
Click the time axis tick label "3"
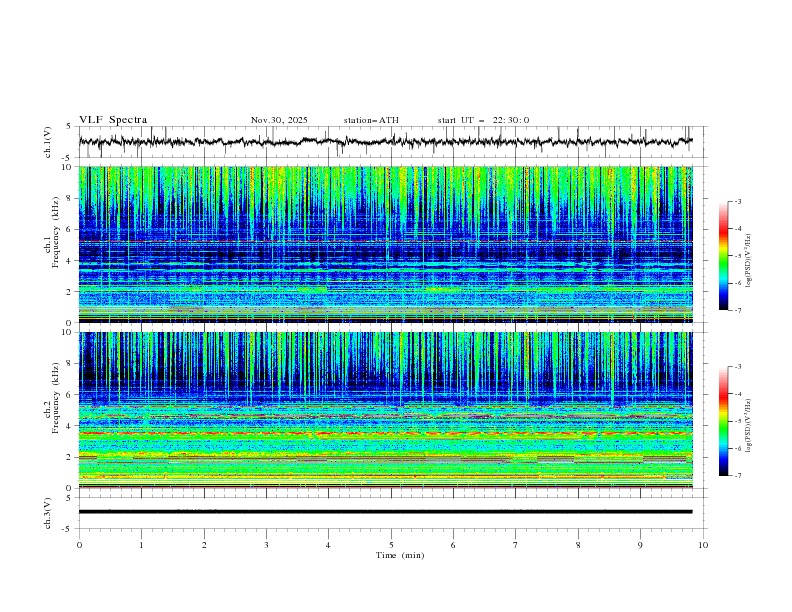(266, 545)
